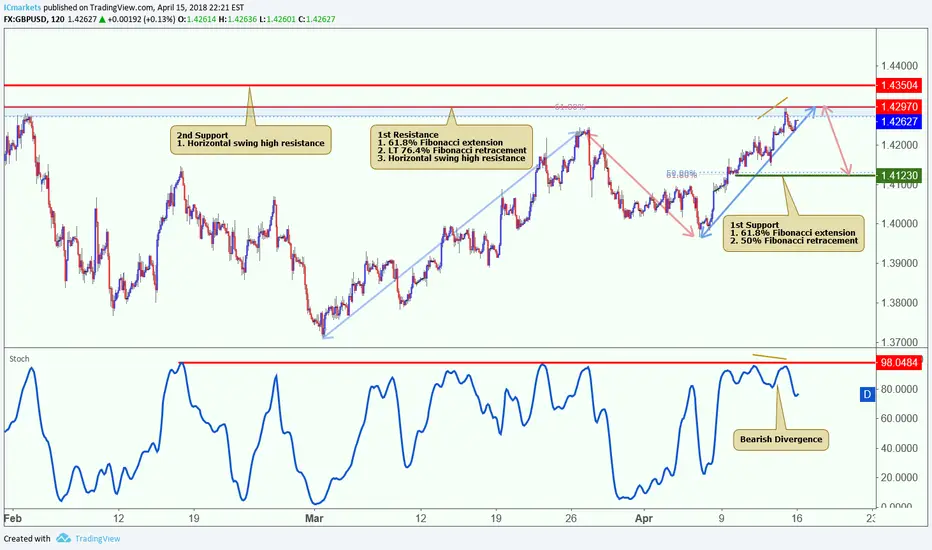Click the +0.00192 (+0.13%) change value
This screenshot has width=932, height=550.
point(141,19)
